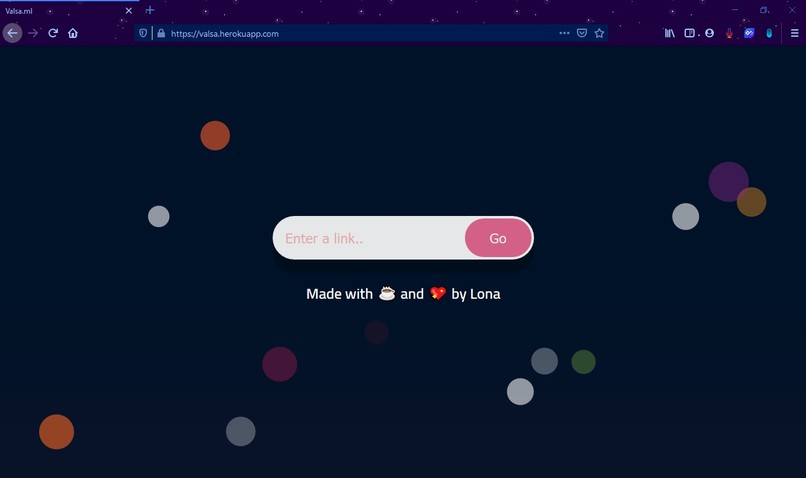Close the Valsa.ml tab
This screenshot has height=478, width=806.
click(129, 11)
